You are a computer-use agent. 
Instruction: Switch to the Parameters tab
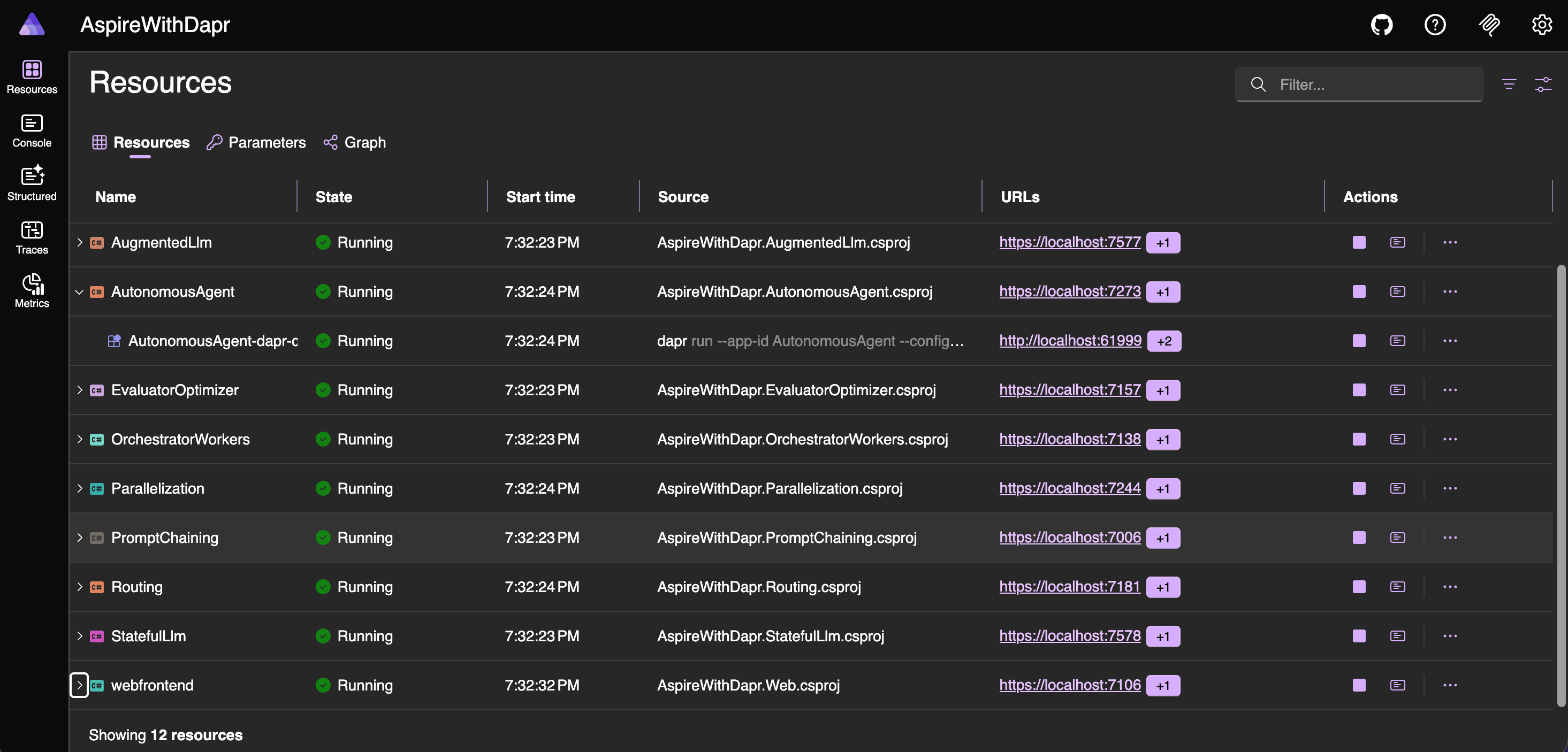point(256,142)
